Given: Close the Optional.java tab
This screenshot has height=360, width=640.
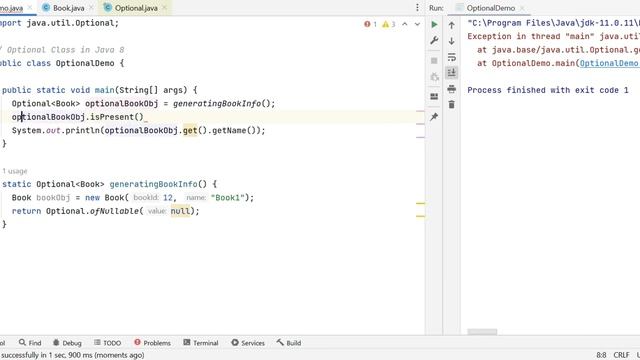Looking at the screenshot, I should click(164, 8).
